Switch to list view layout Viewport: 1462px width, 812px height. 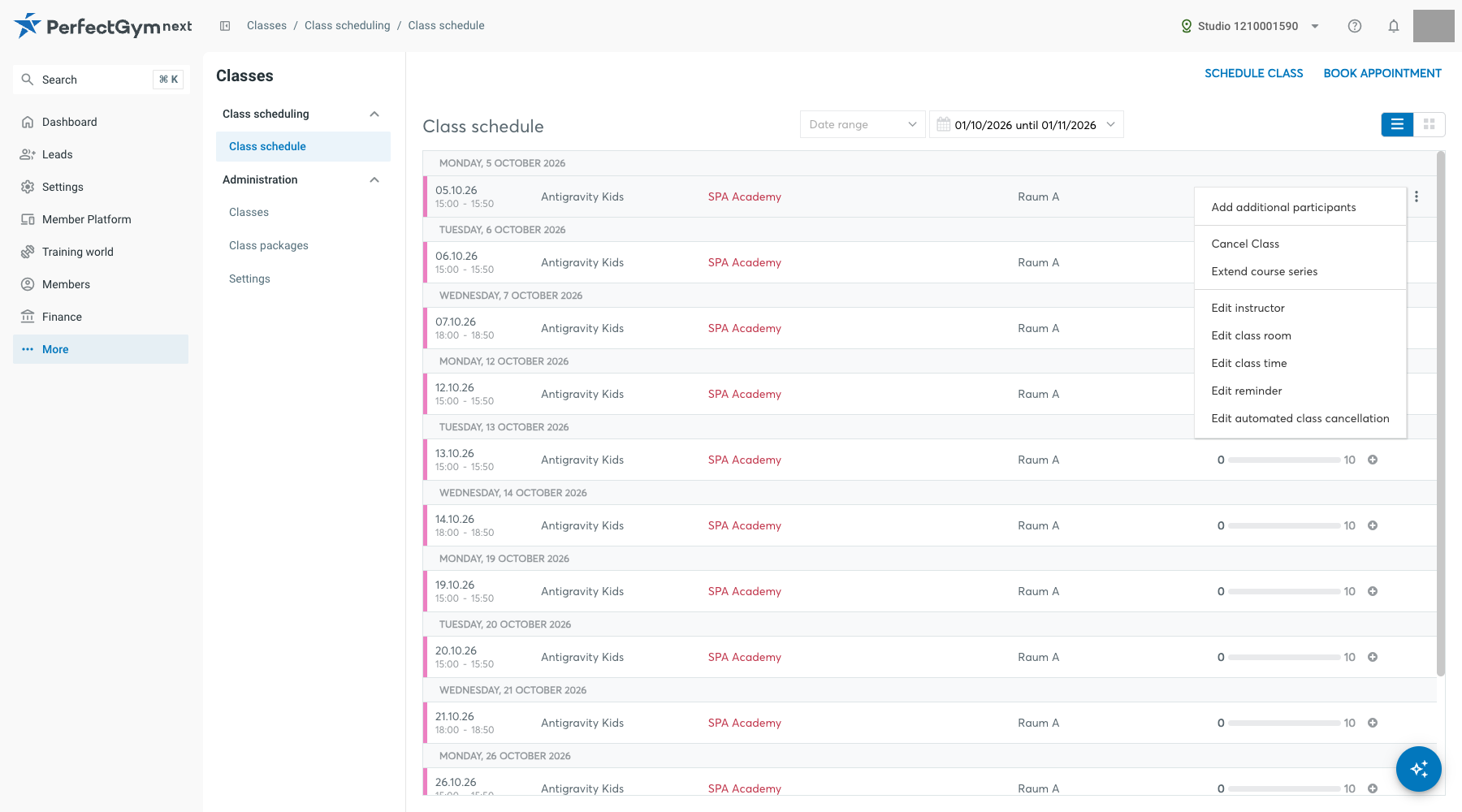(1397, 124)
